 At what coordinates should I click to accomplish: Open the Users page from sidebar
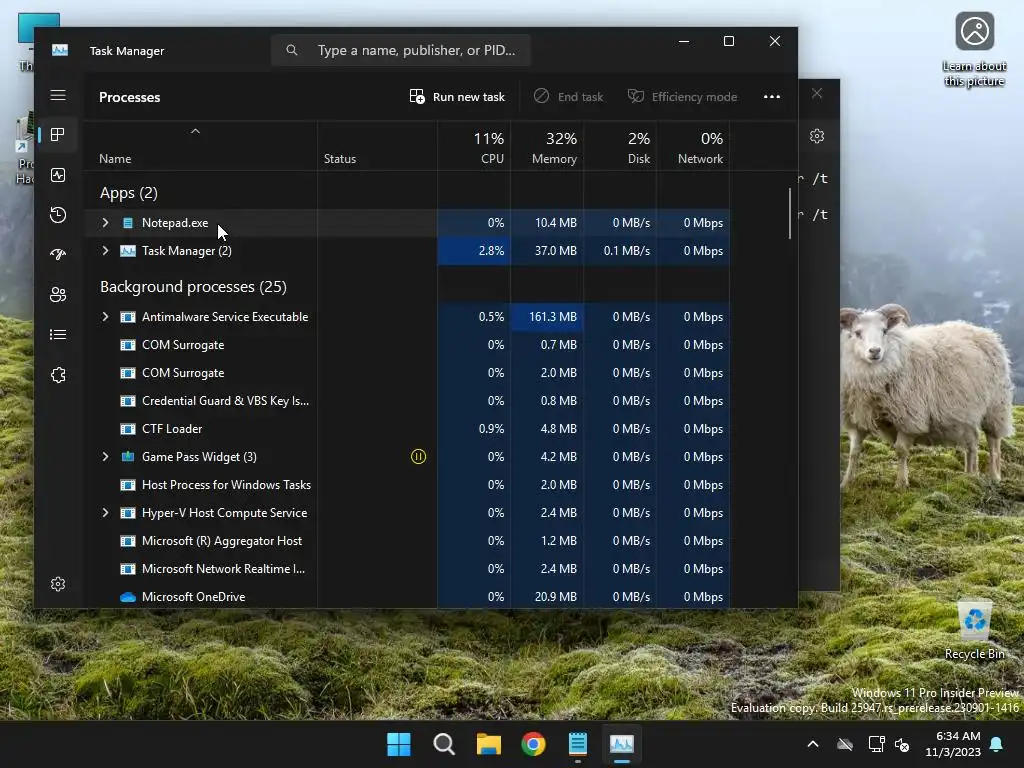(x=58, y=295)
